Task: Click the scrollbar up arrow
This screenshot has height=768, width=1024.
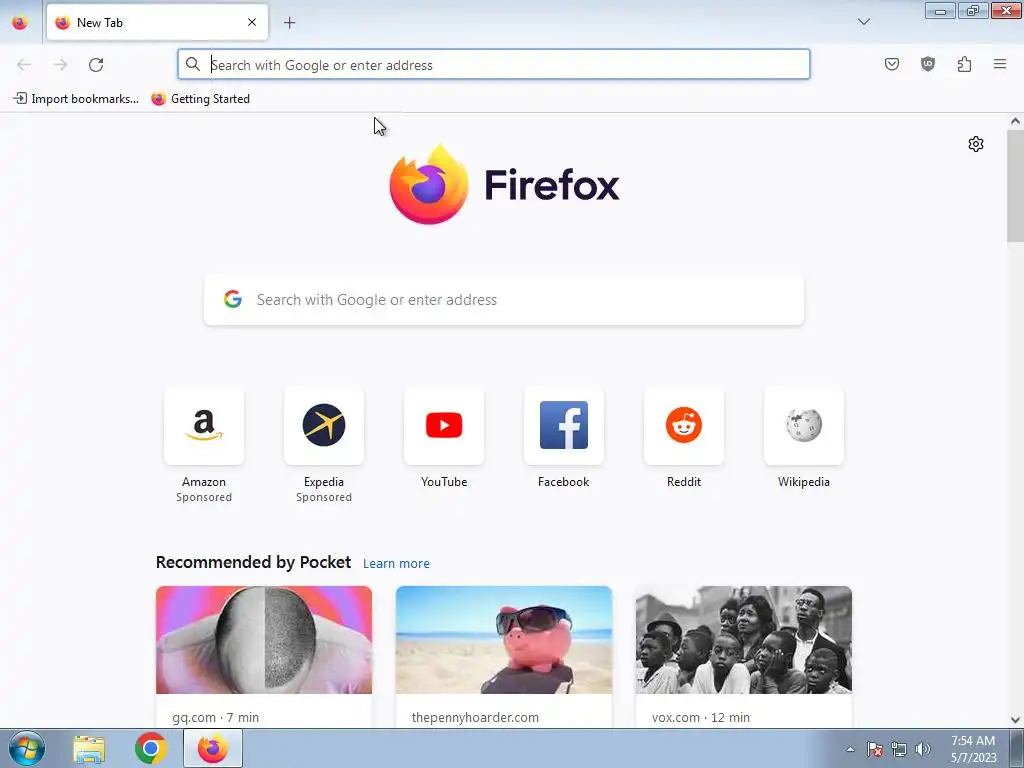Action: 1015,121
